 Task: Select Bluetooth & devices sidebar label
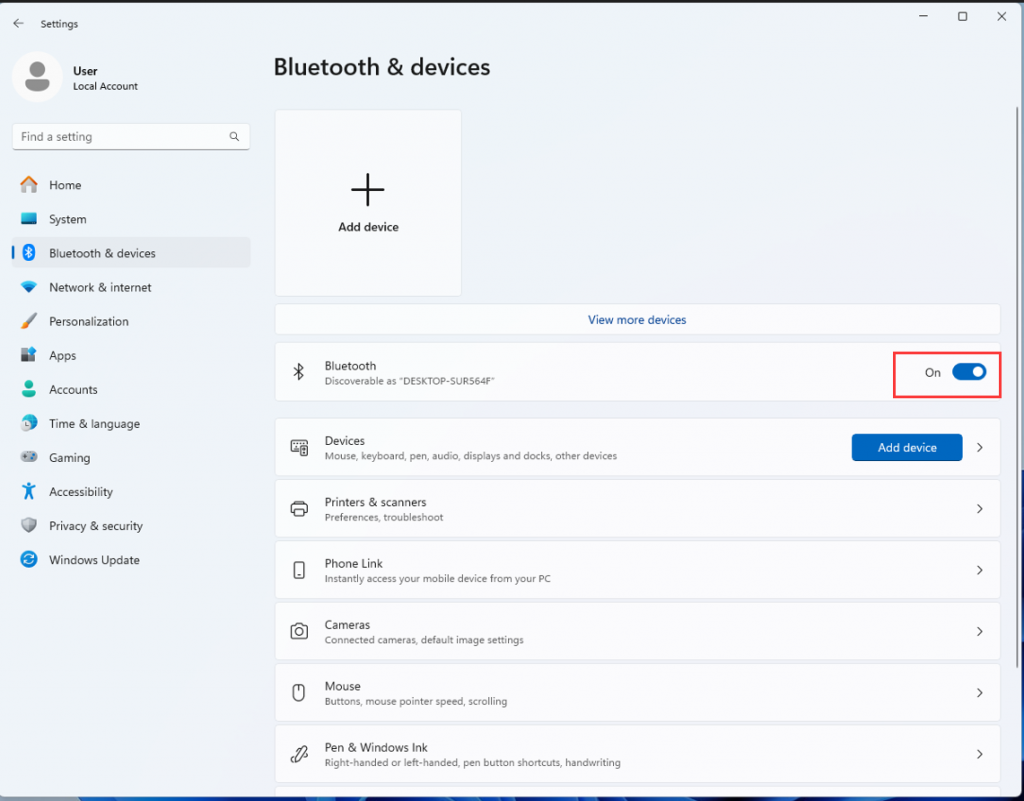coord(102,253)
